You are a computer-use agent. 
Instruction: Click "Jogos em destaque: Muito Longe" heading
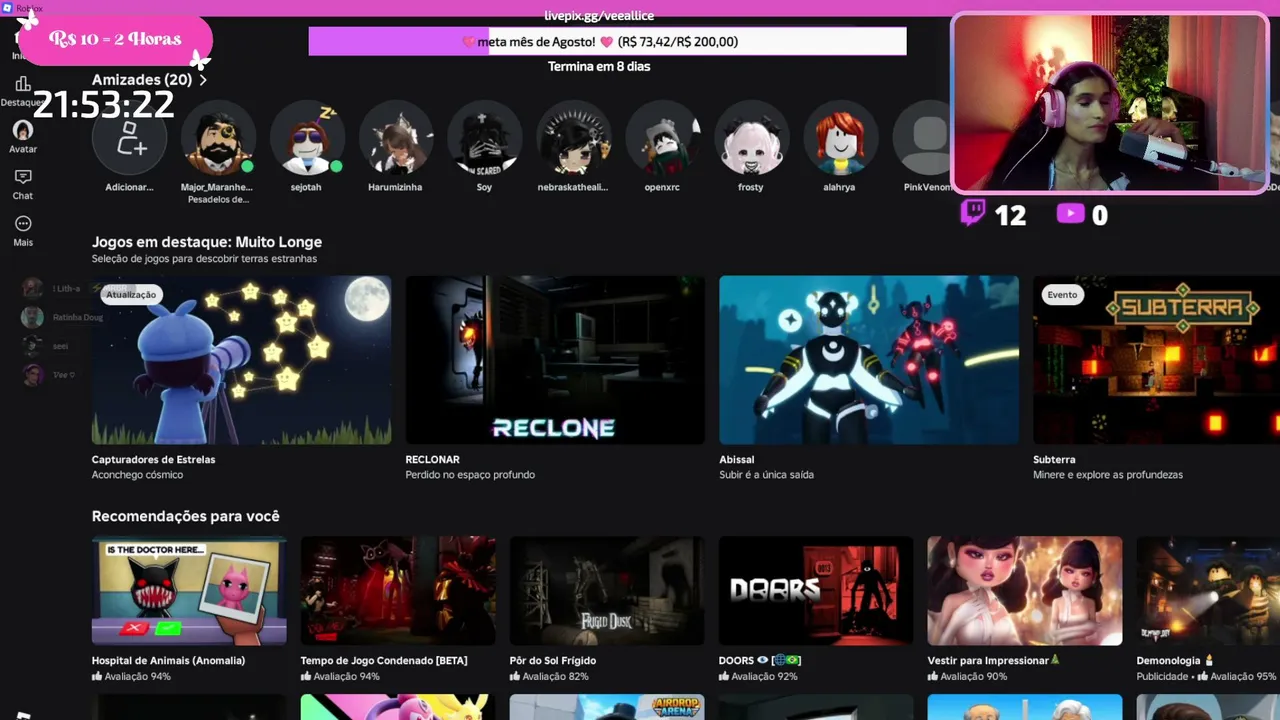click(207, 242)
